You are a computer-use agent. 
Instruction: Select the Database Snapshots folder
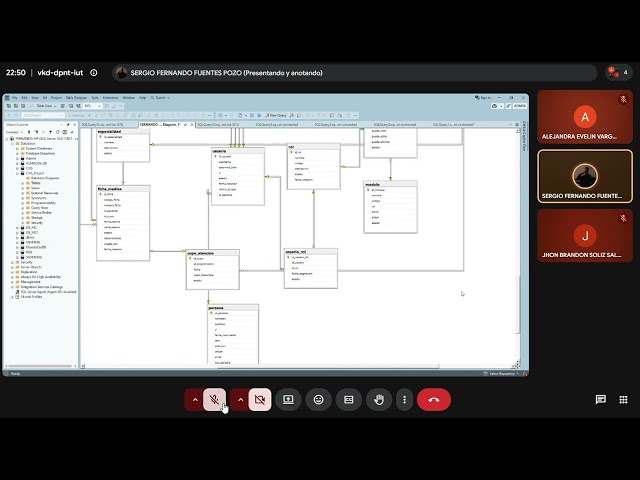coord(40,153)
